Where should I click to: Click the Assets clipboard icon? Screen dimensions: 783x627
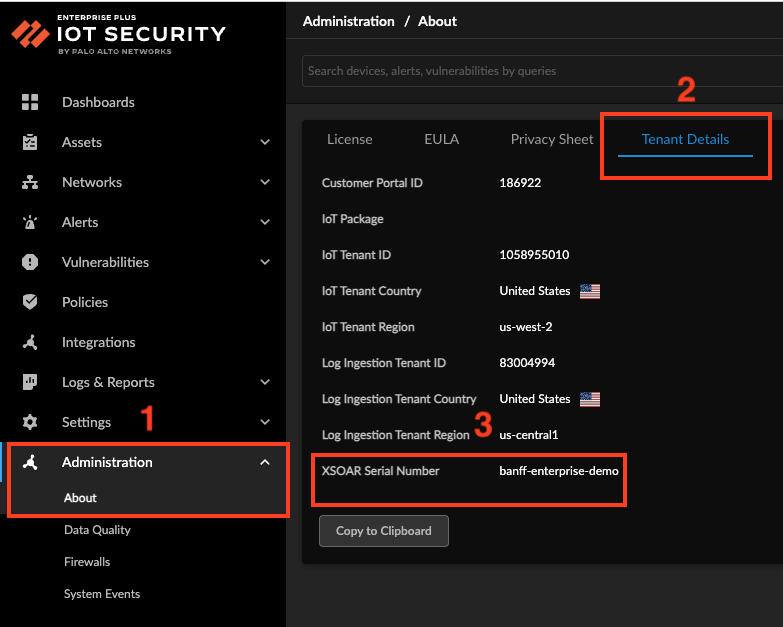30,142
